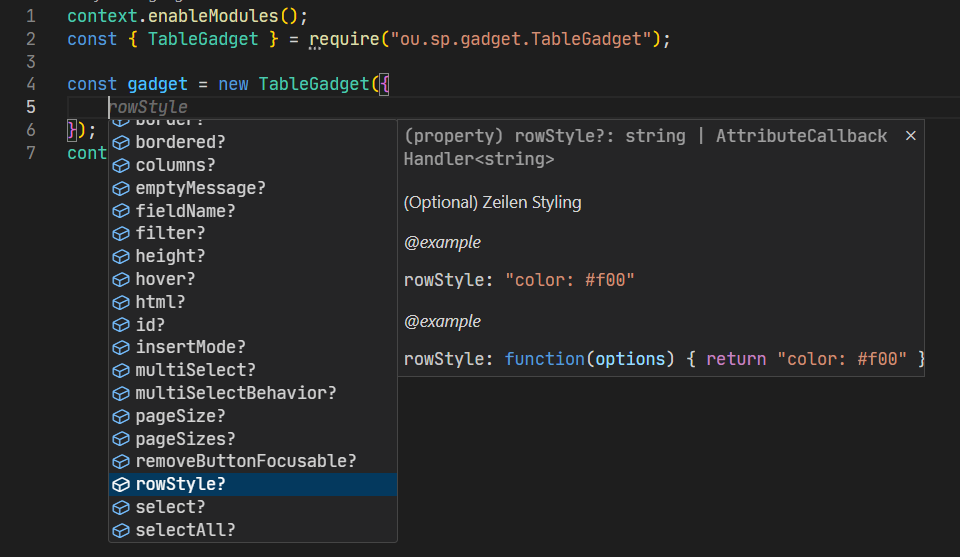Click the html? text in the list
Image resolution: width=960 pixels, height=557 pixels.
click(160, 302)
